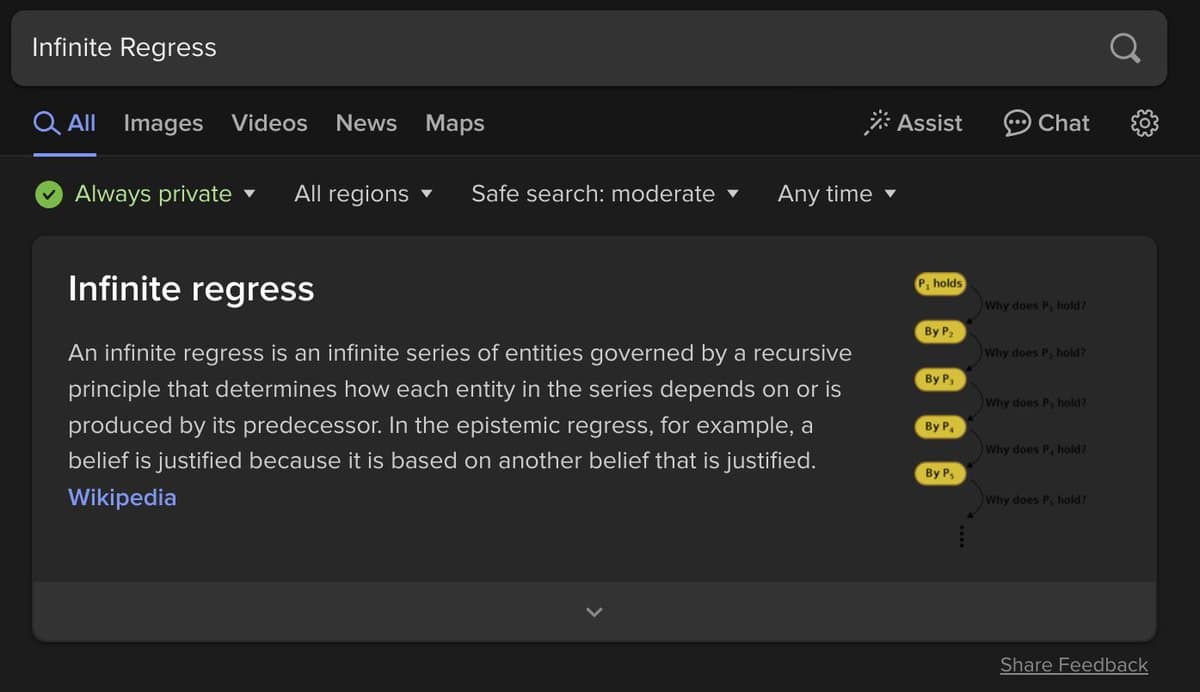Switch to the Videos tab

point(269,123)
